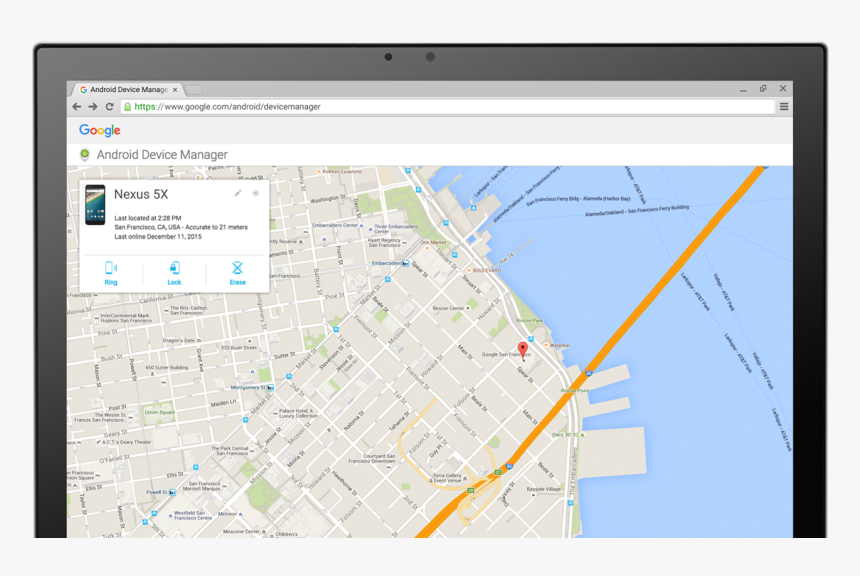Click the "Last located at 2:28 PM" text
Viewport: 860px width, 576px height.
[x=148, y=218]
